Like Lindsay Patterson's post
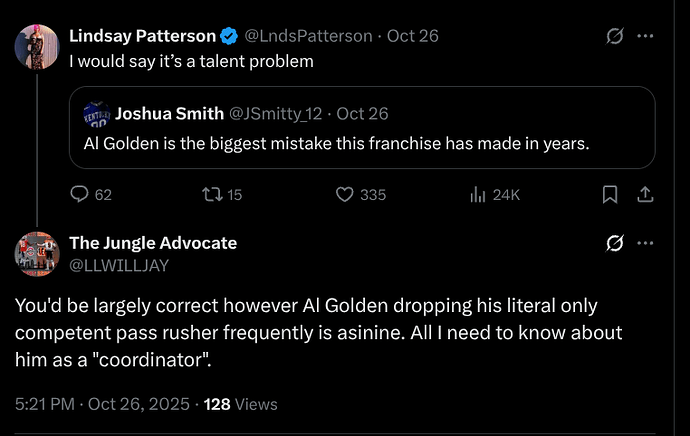 (345, 195)
